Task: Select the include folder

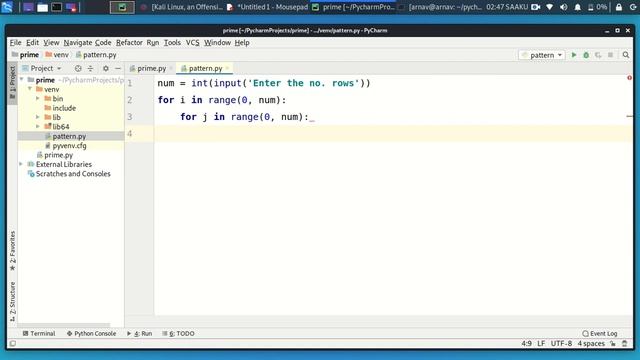Action: [x=64, y=108]
